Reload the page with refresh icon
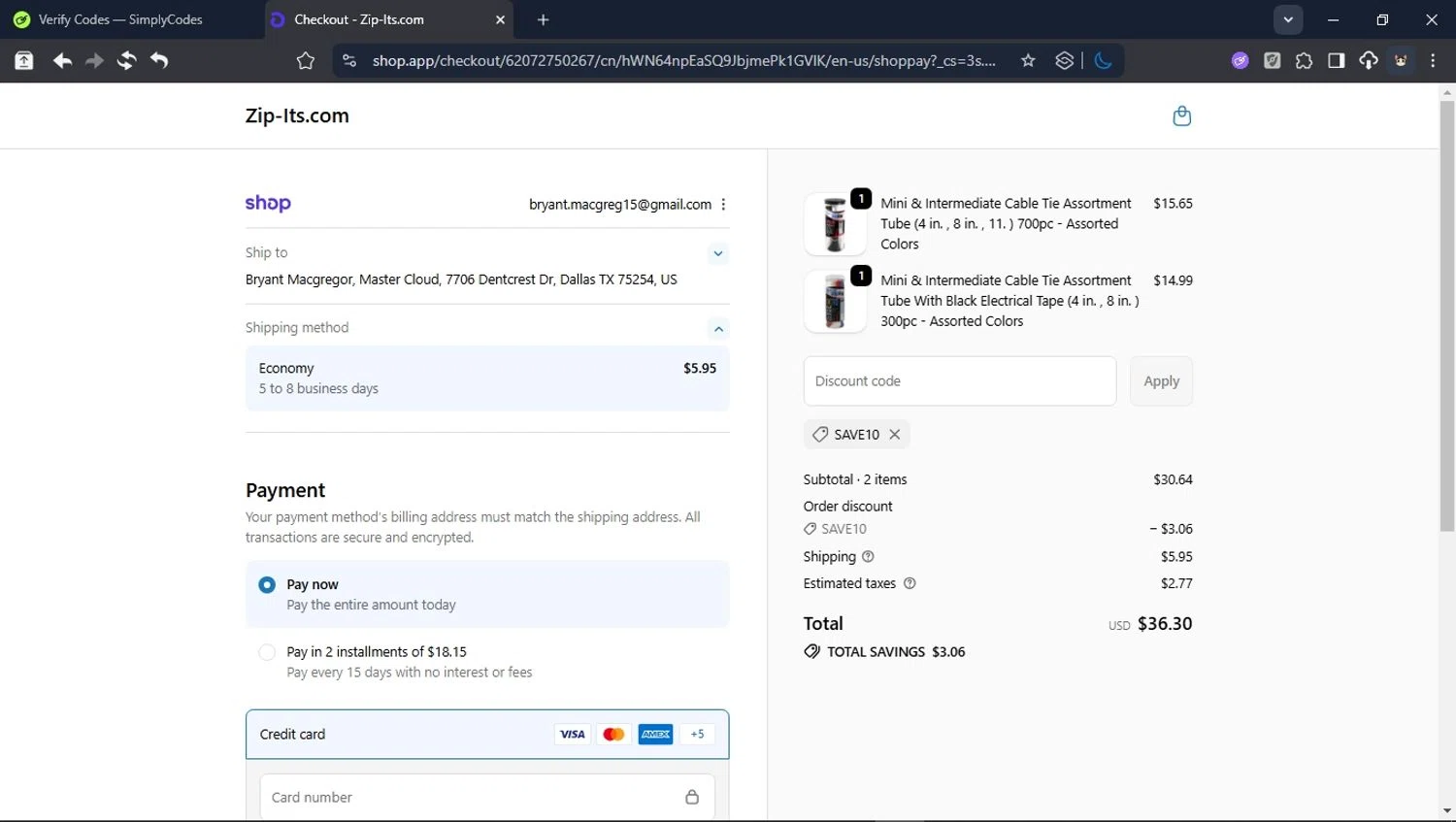 click(x=126, y=61)
